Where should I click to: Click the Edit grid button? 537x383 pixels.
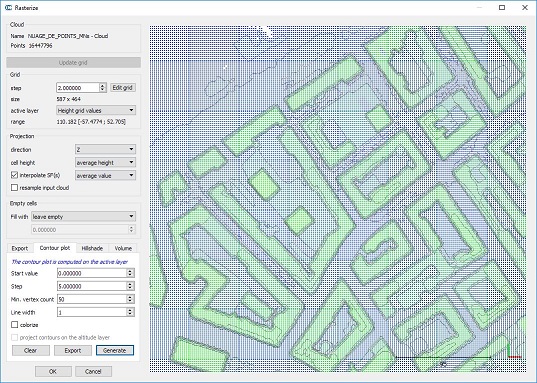pos(123,88)
